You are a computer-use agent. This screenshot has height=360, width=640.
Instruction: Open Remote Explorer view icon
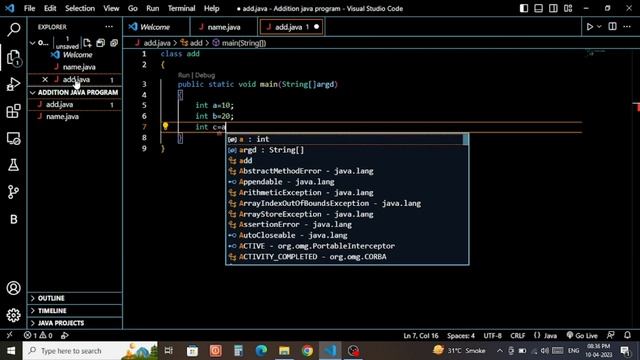click(x=13, y=138)
